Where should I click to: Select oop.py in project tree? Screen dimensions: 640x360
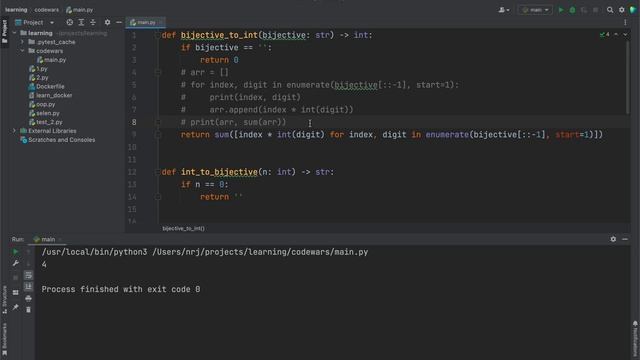tap(42, 104)
